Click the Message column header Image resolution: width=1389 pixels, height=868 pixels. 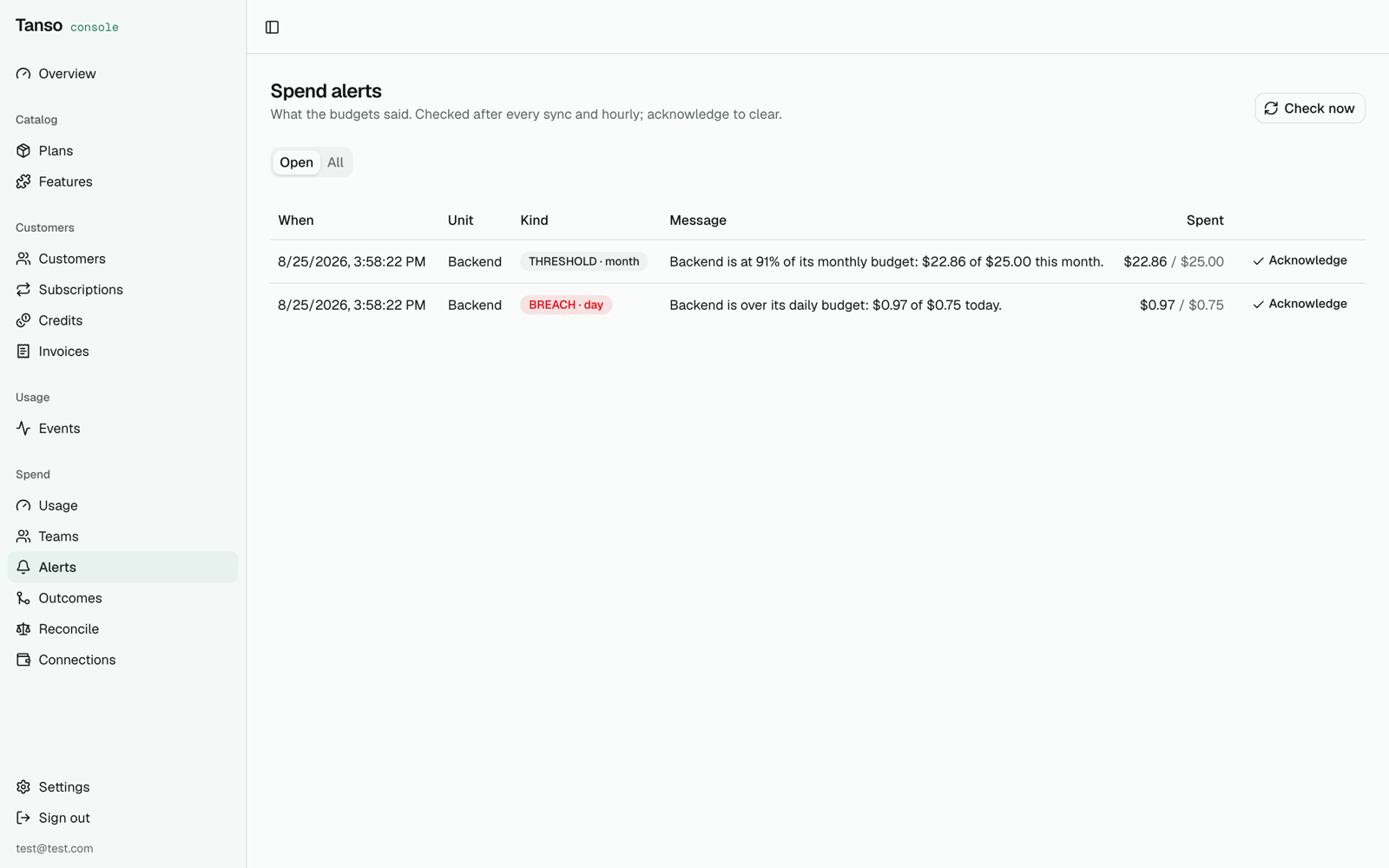click(698, 220)
